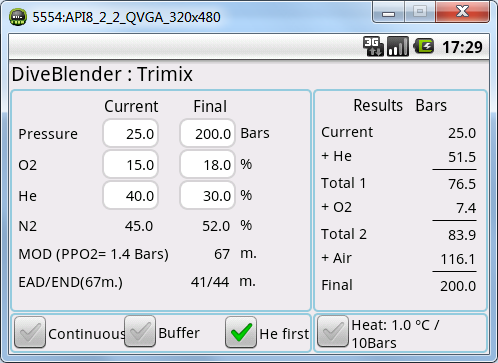Select the Current O2 field 15.0
Image resolution: width=498 pixels, height=363 pixels.
(130, 164)
